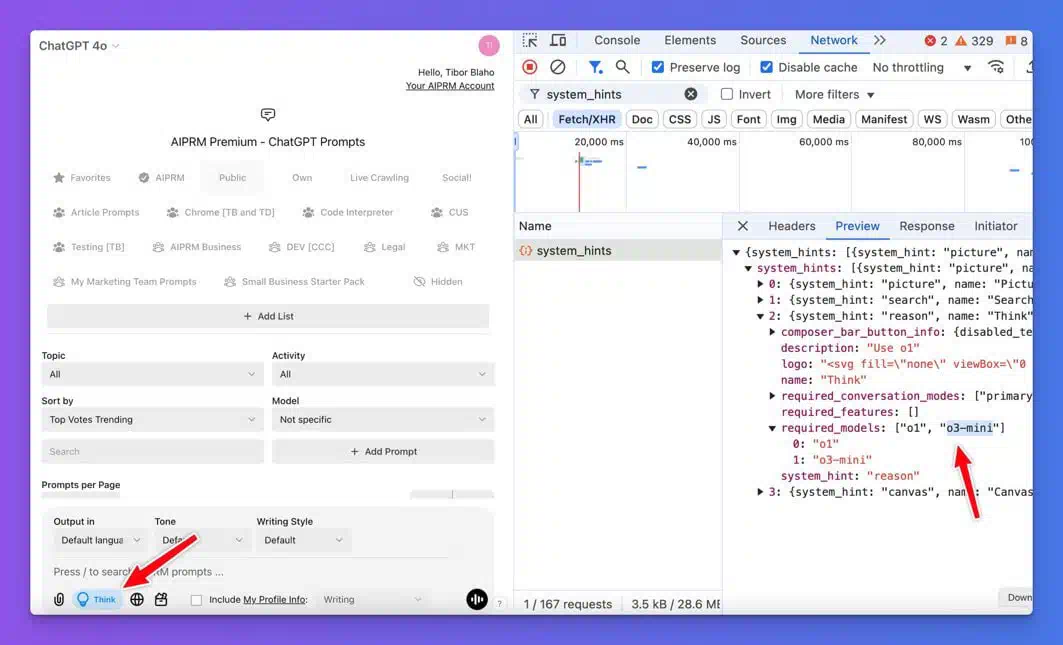Click the red errors count icon
The image size is (1063, 645).
click(930, 41)
